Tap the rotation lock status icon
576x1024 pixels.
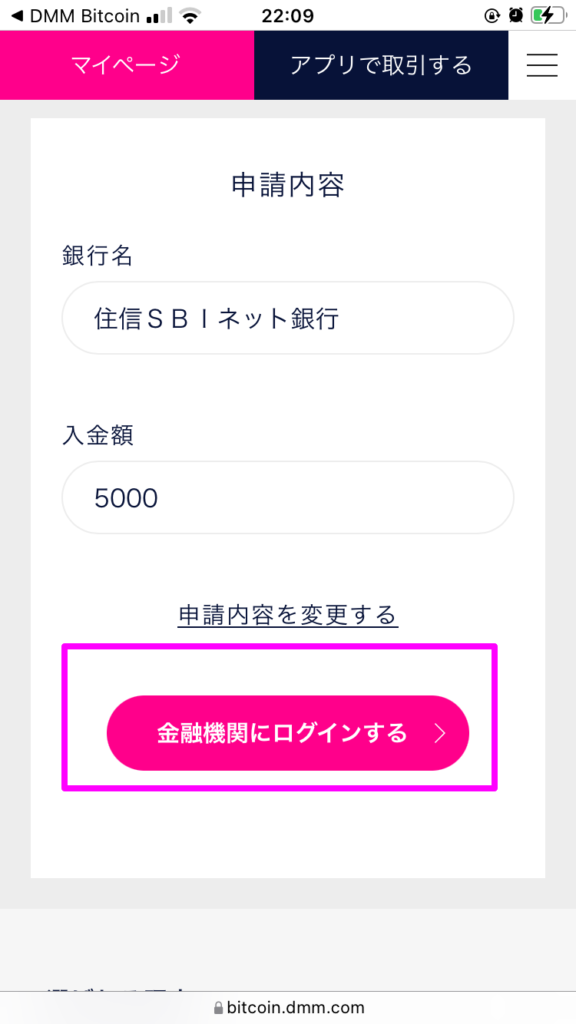coord(492,15)
